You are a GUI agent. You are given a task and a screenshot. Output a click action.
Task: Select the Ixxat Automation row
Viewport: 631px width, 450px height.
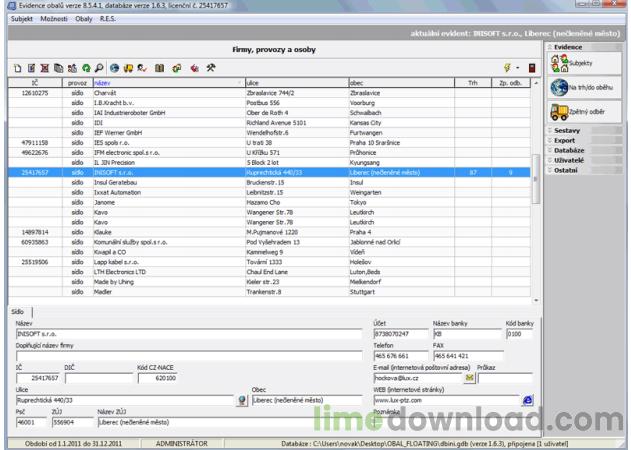point(269,192)
